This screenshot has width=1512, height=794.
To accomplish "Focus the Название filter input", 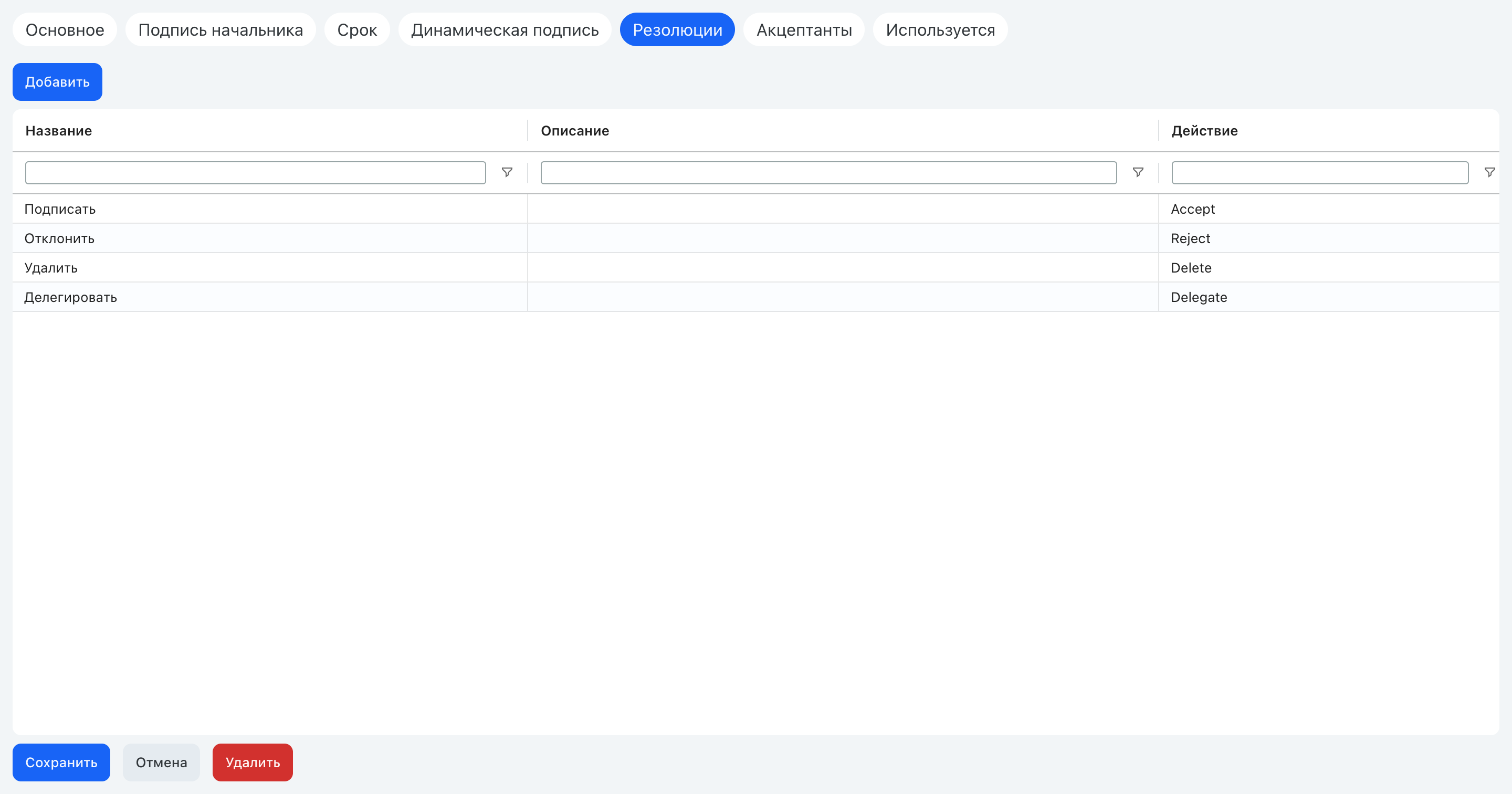I will click(x=255, y=173).
